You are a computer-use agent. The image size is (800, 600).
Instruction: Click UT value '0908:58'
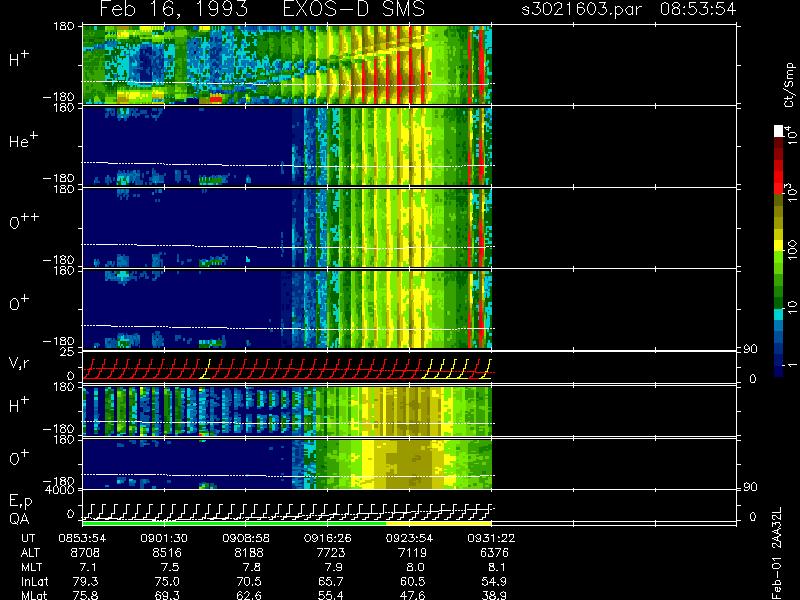[x=246, y=538]
